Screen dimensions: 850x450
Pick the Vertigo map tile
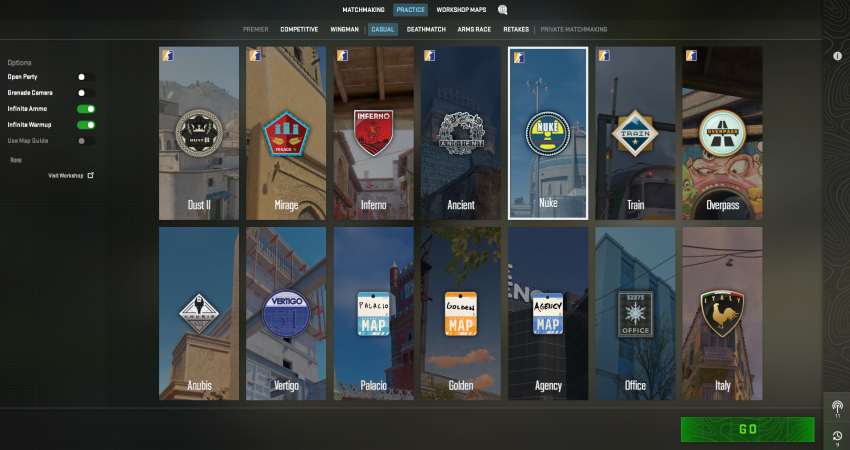(x=286, y=313)
